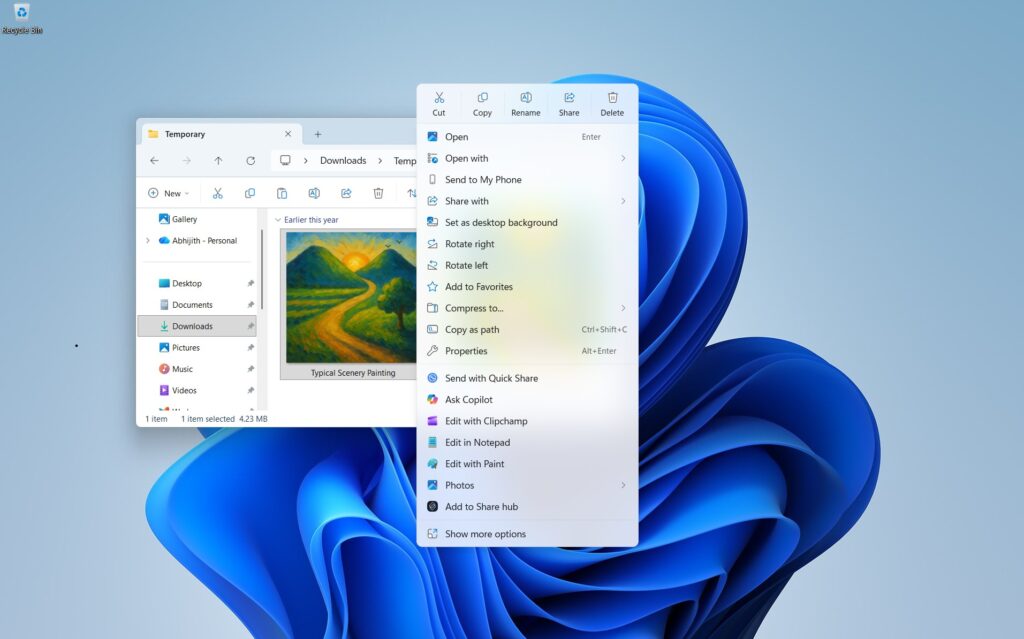Image resolution: width=1024 pixels, height=639 pixels.
Task: Choose Edit with Paint
Action: (x=477, y=463)
